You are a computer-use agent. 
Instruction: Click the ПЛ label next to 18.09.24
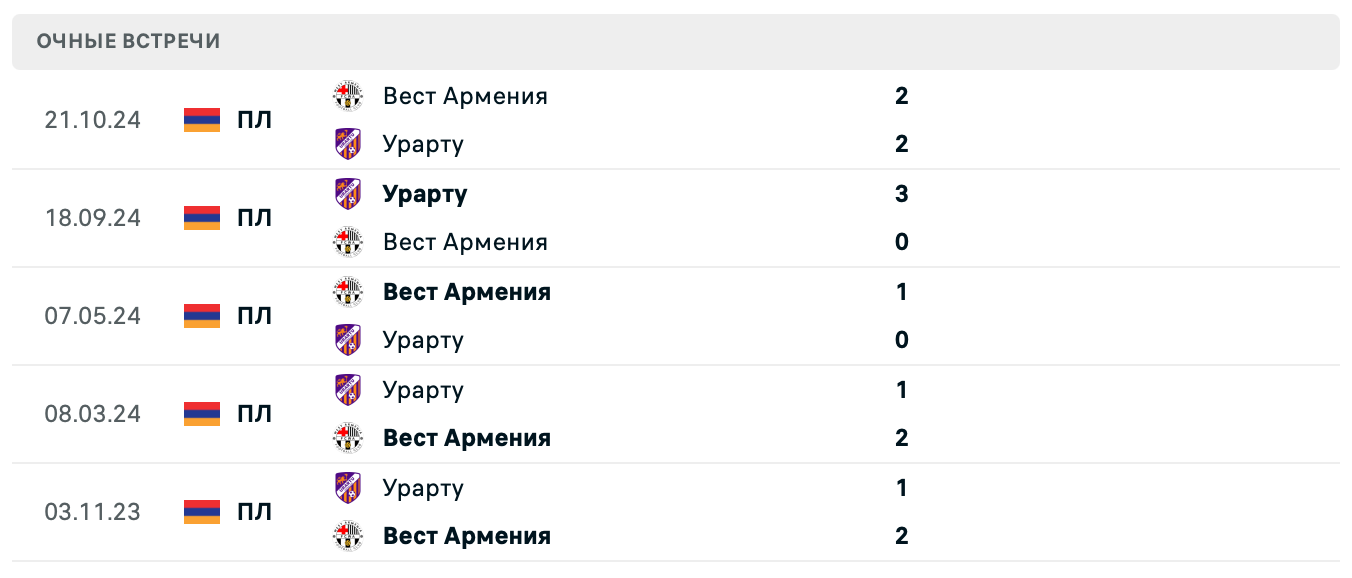click(x=256, y=217)
